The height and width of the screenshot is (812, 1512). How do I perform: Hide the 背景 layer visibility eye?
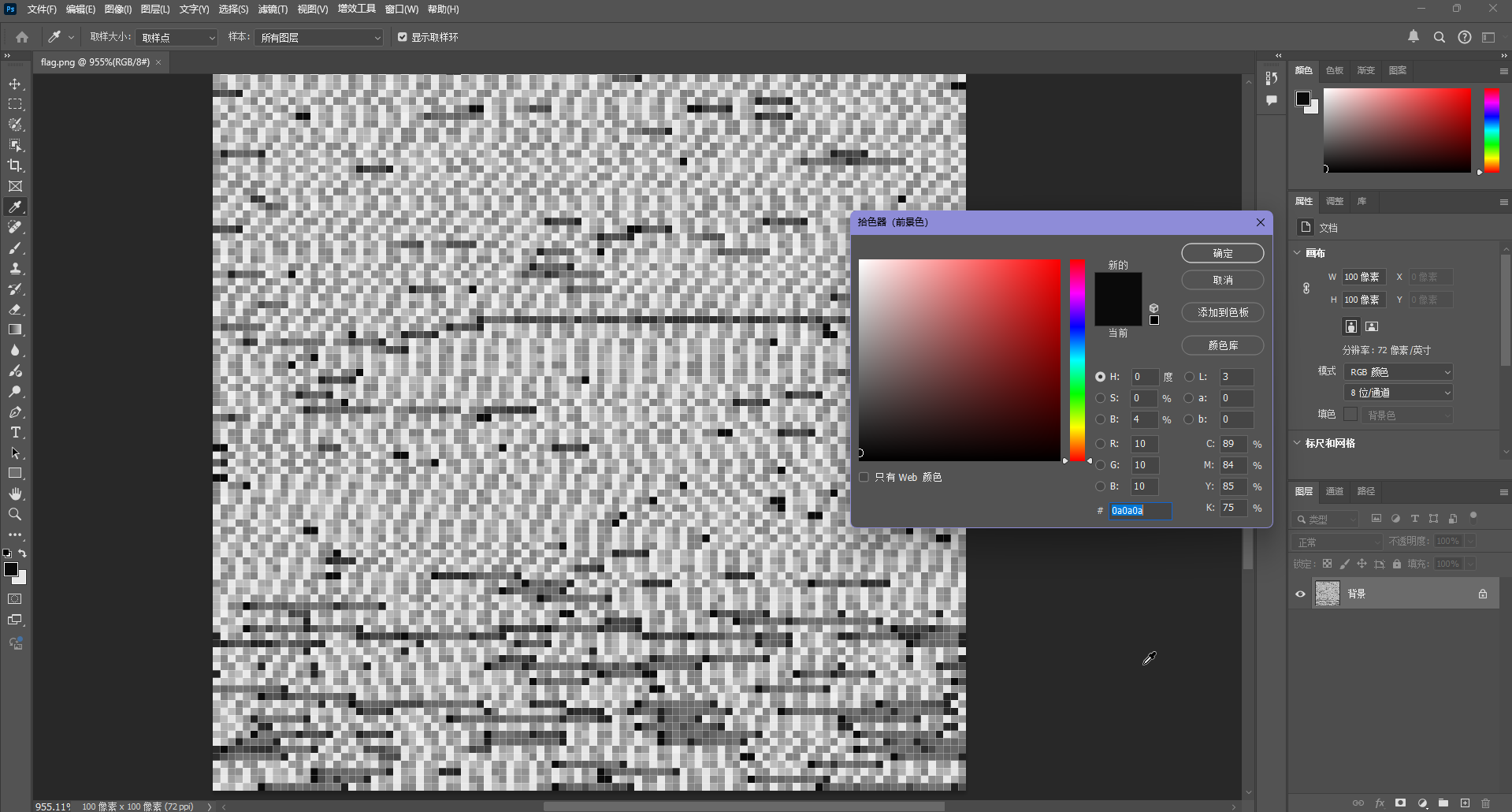pos(1300,594)
